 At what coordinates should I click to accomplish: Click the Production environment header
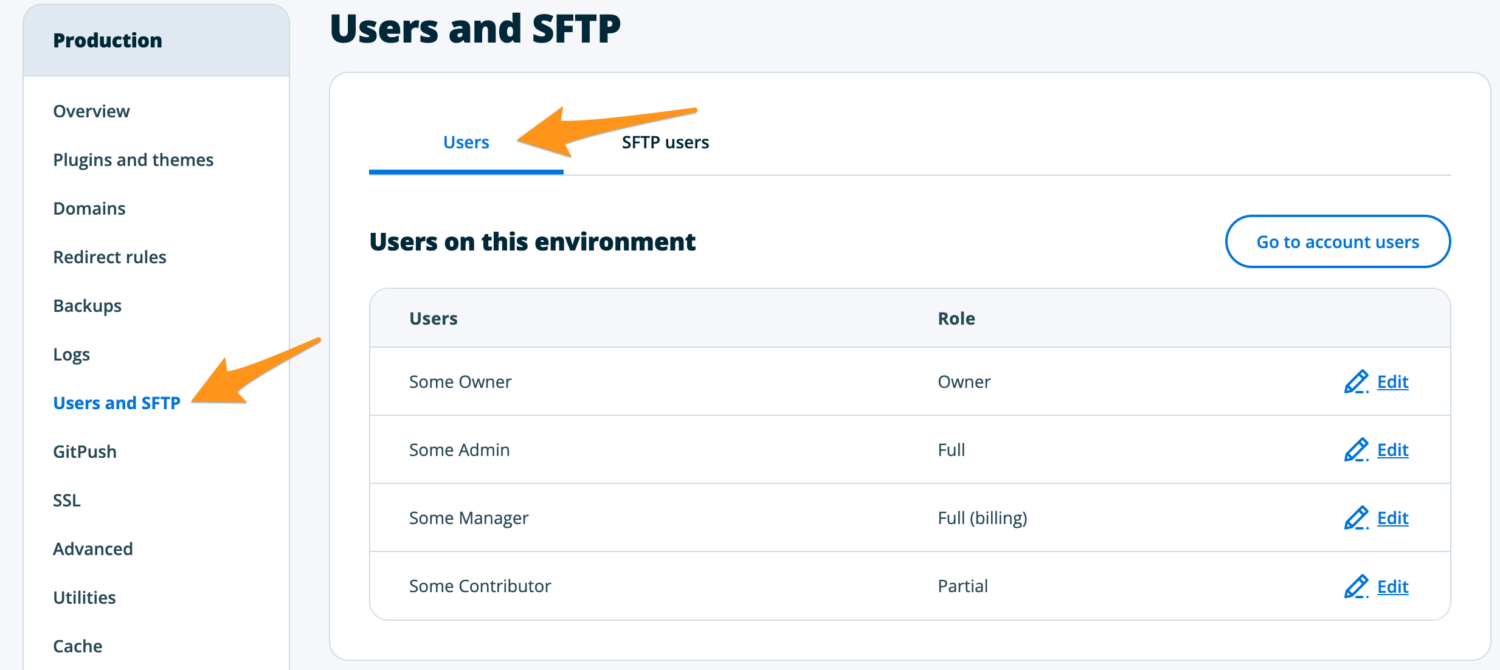(x=107, y=40)
